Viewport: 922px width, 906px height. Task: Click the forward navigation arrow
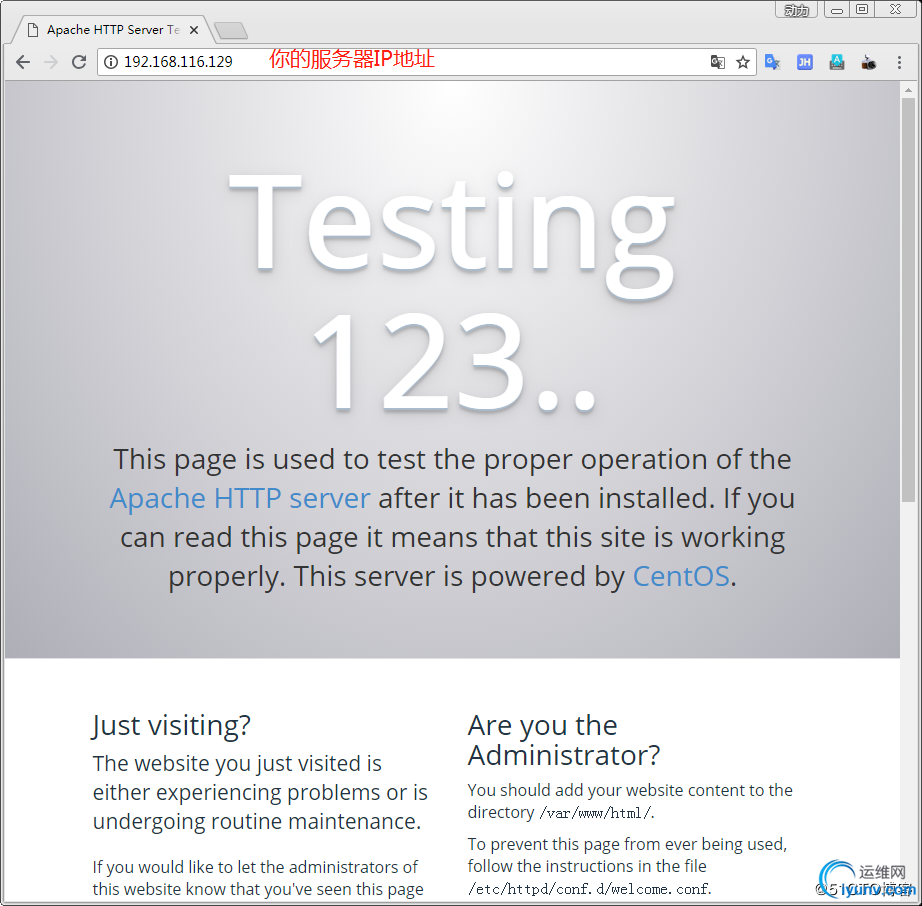(x=51, y=62)
